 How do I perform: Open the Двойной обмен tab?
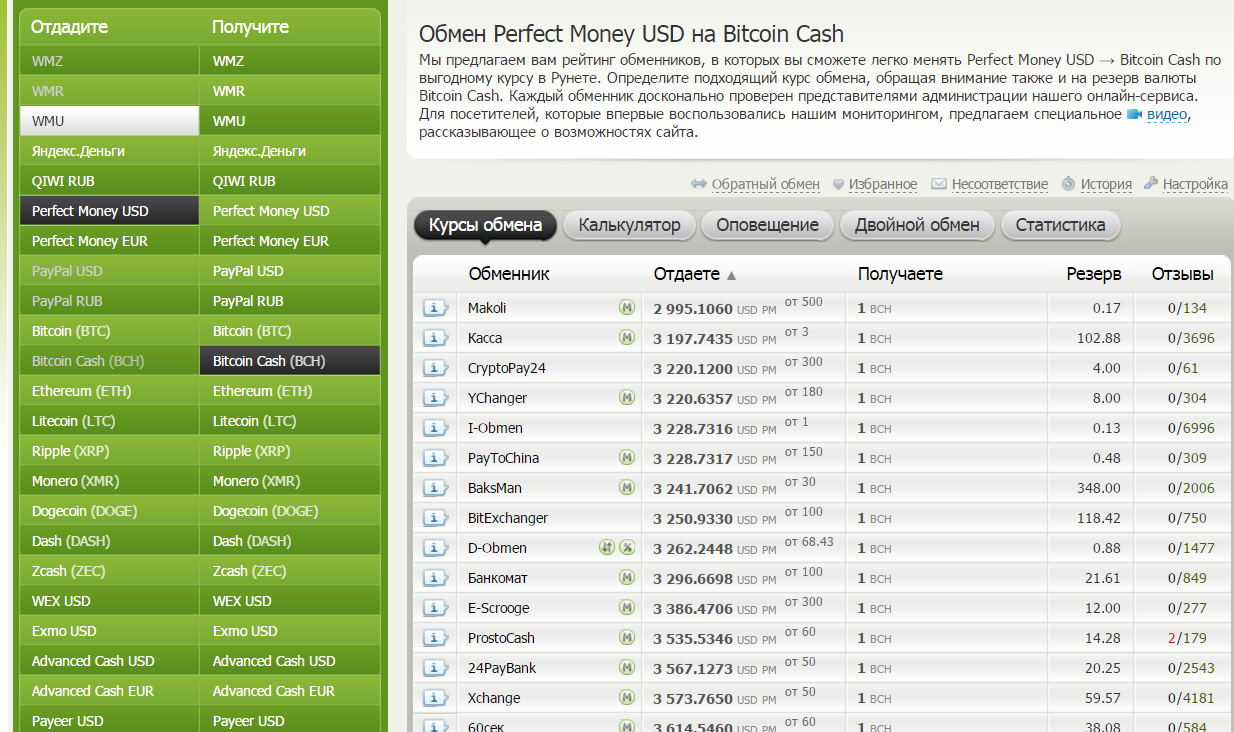tap(917, 225)
